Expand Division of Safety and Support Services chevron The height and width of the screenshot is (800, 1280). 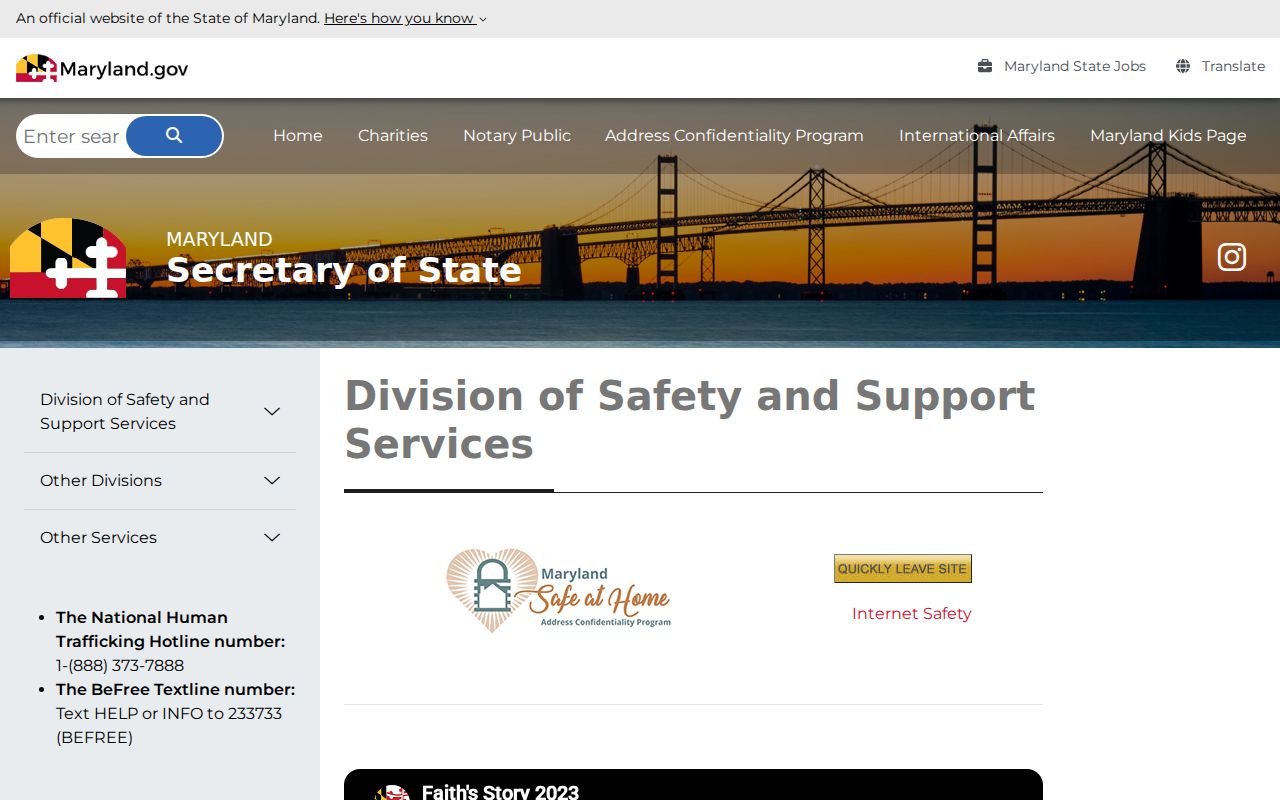pyautogui.click(x=272, y=411)
